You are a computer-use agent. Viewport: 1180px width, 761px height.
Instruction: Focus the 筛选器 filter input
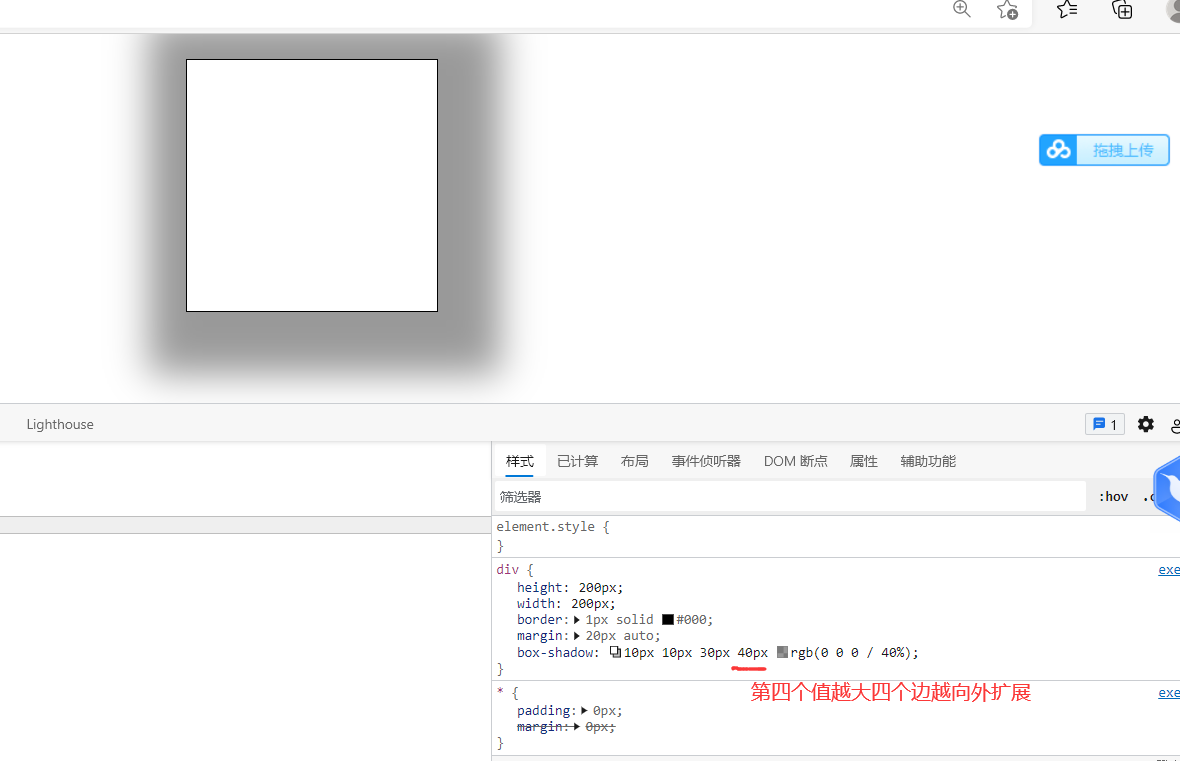[789, 497]
